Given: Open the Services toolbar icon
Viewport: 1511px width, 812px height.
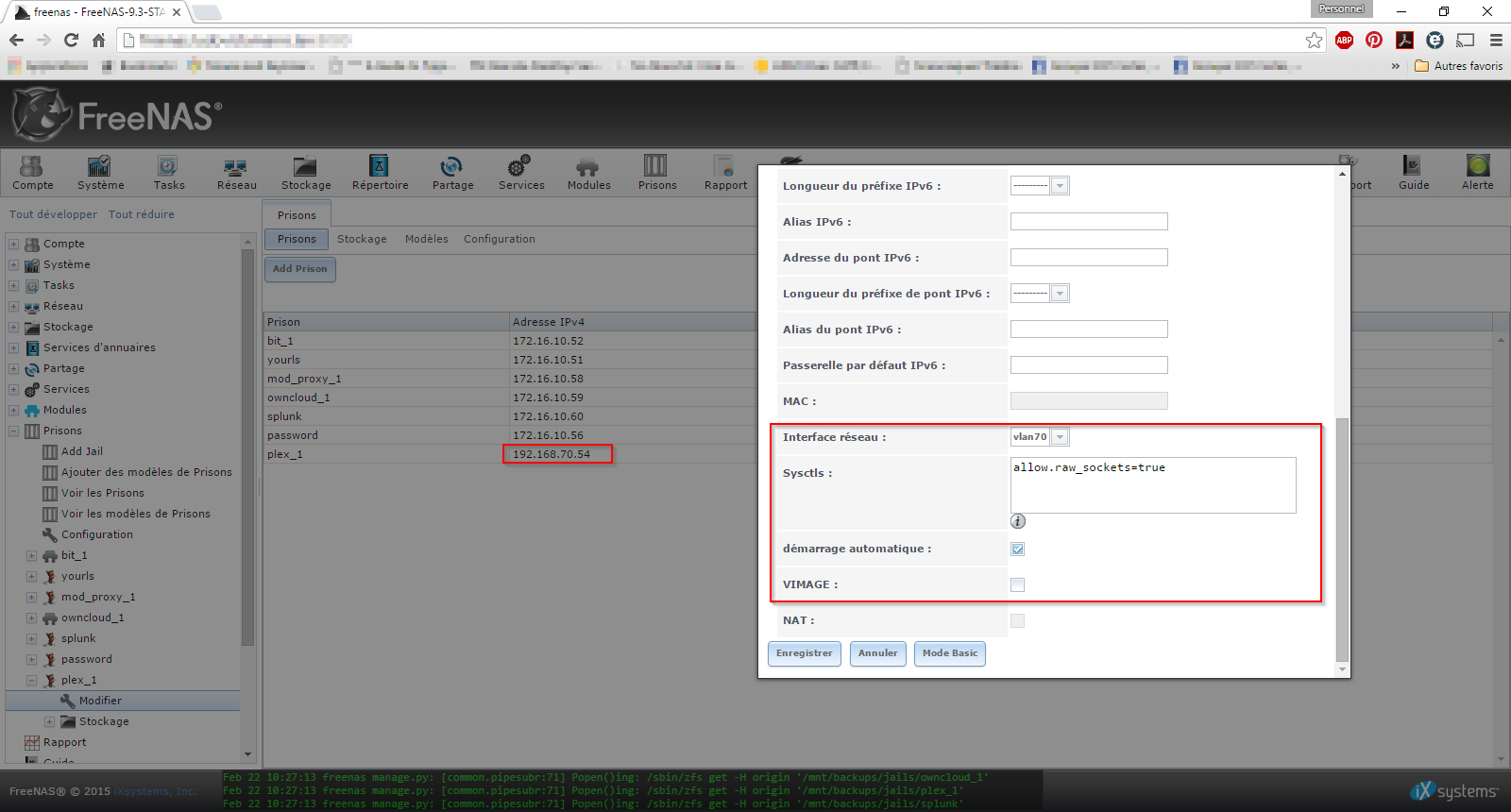Looking at the screenshot, I should point(521,173).
